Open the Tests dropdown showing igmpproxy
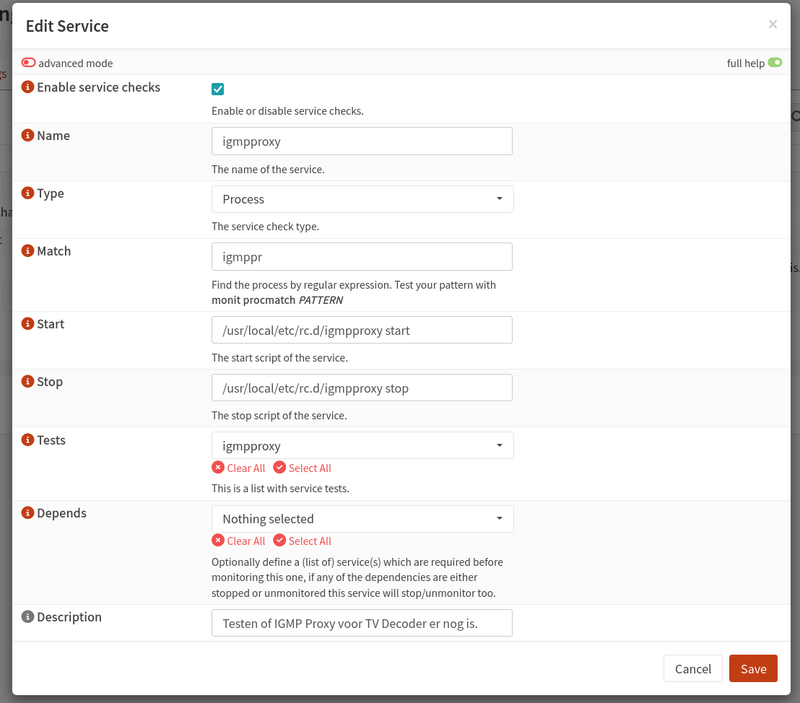This screenshot has height=703, width=800. pos(362,446)
